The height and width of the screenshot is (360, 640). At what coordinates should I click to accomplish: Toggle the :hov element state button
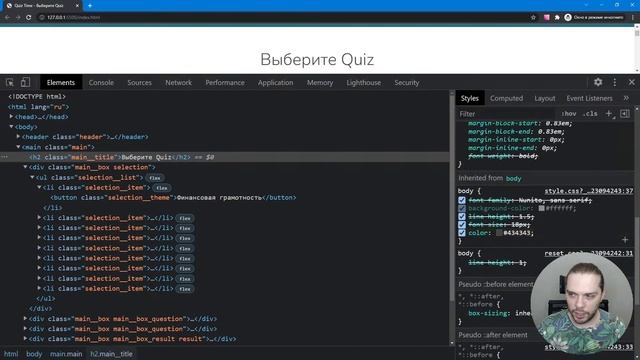569,114
